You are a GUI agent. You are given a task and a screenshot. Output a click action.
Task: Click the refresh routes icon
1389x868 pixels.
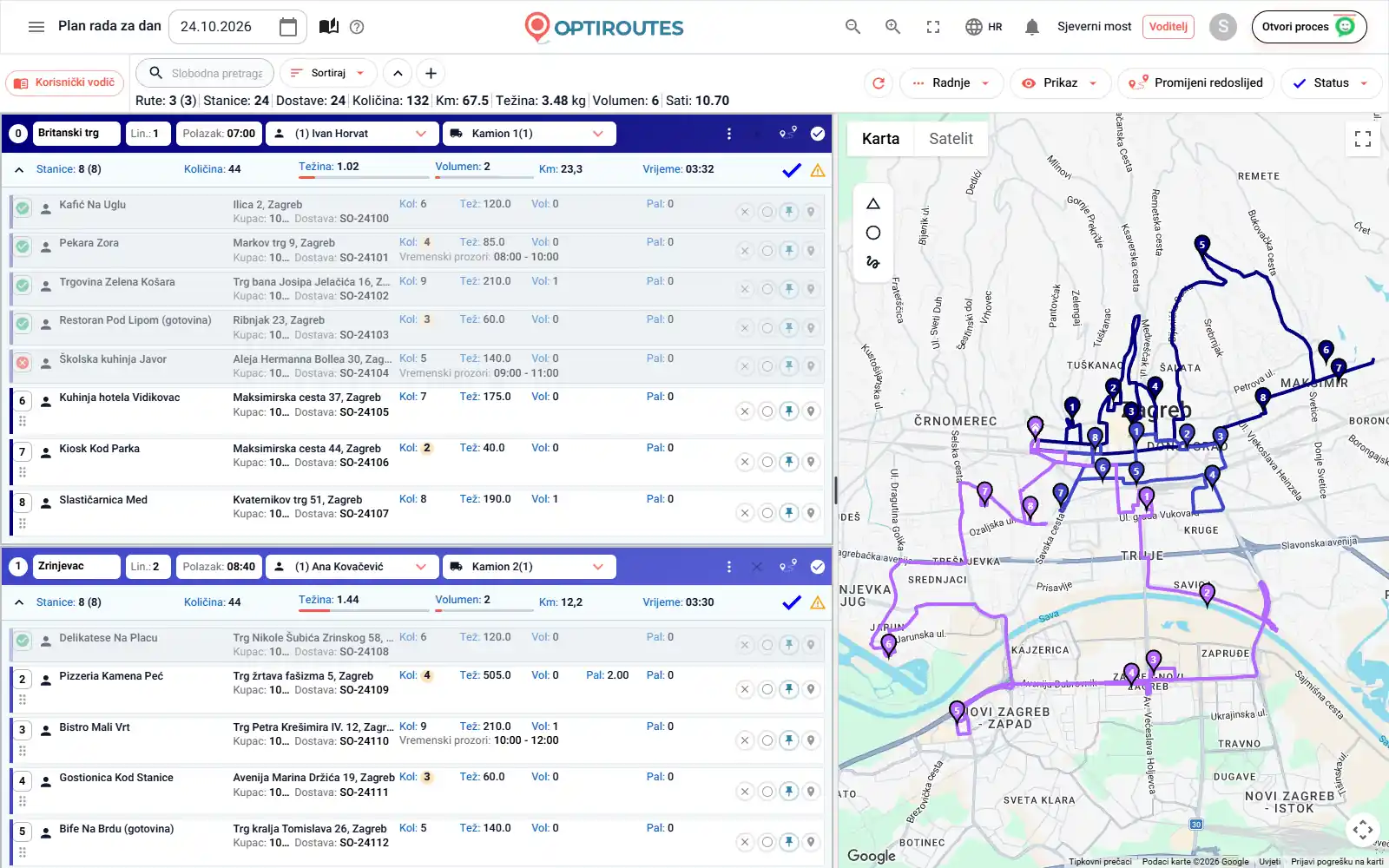(x=879, y=83)
